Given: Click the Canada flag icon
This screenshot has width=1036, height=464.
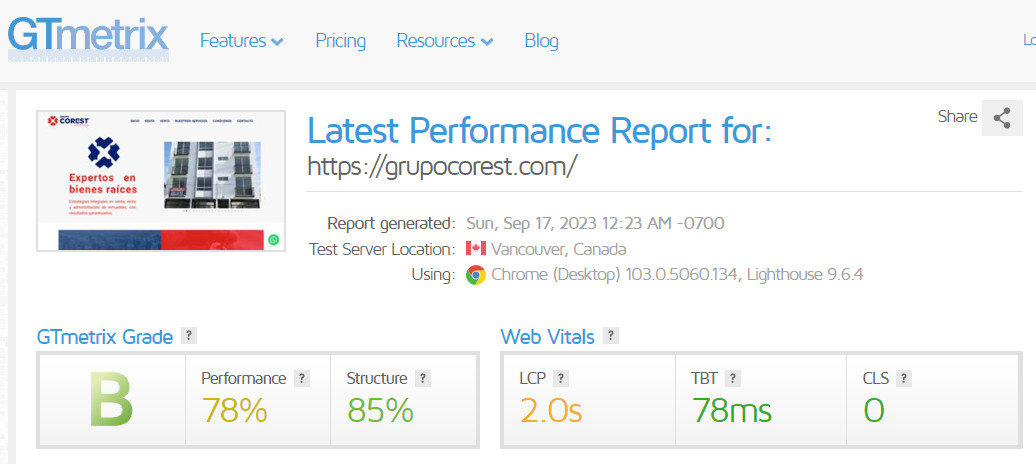Looking at the screenshot, I should tap(476, 249).
